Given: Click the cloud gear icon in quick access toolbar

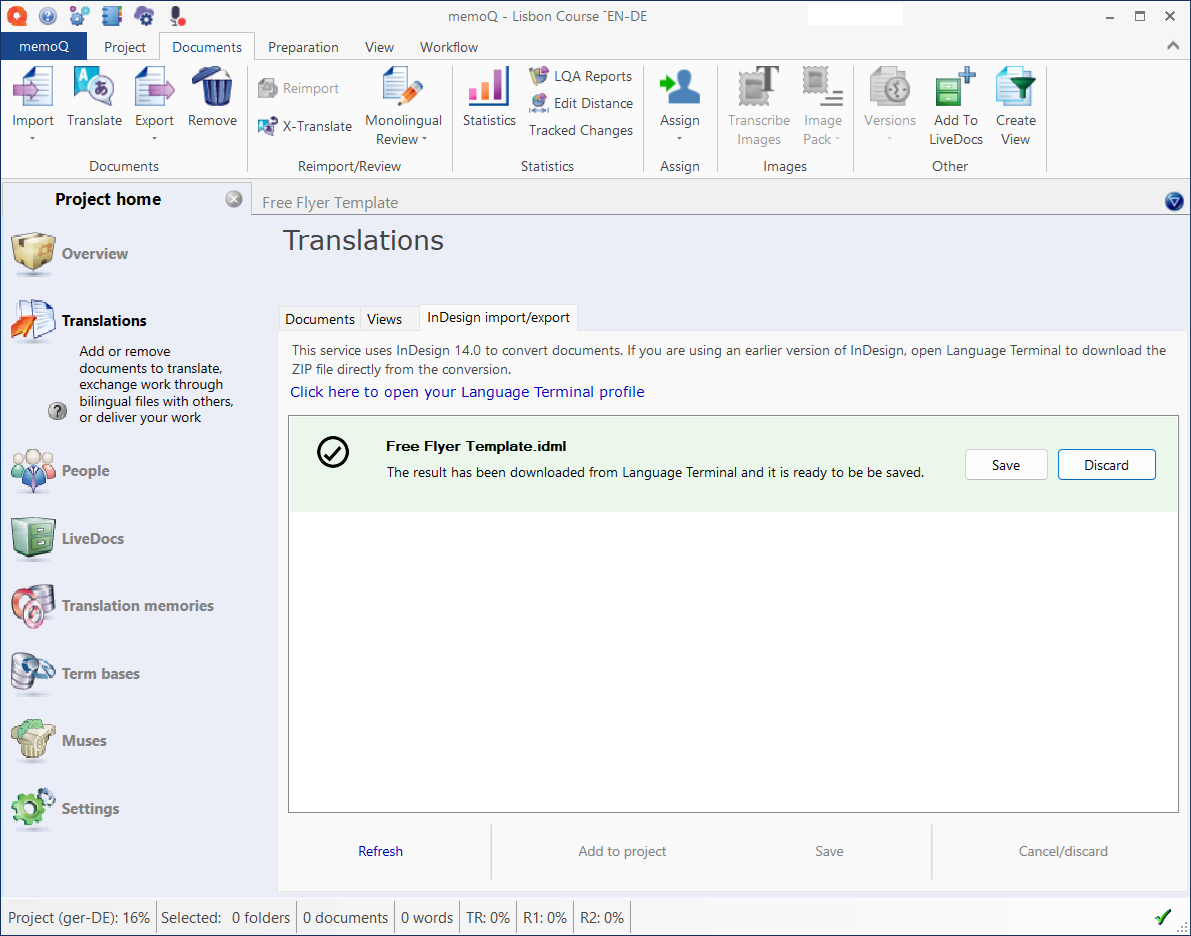Looking at the screenshot, I should point(144,15).
